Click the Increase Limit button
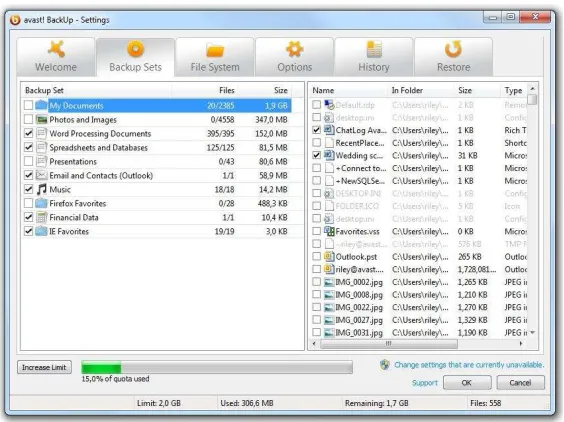The width and height of the screenshot is (564, 422). click(x=44, y=367)
